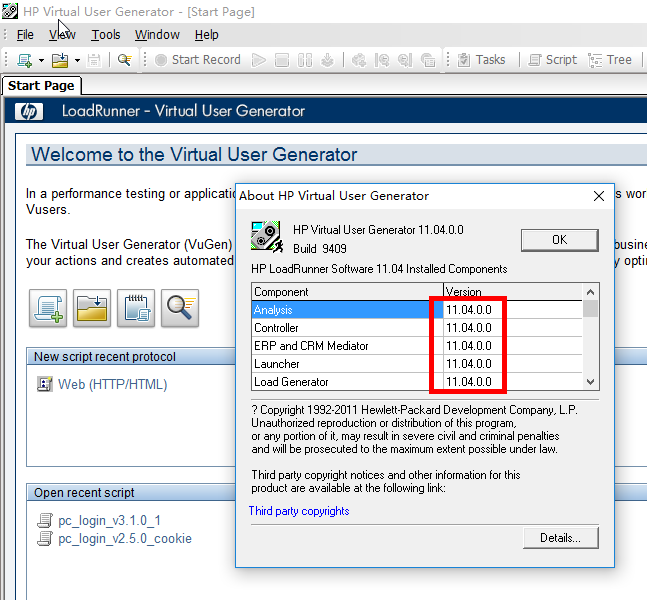The image size is (647, 600).
Task: Click the components list scroll up arrow
Action: (590, 292)
